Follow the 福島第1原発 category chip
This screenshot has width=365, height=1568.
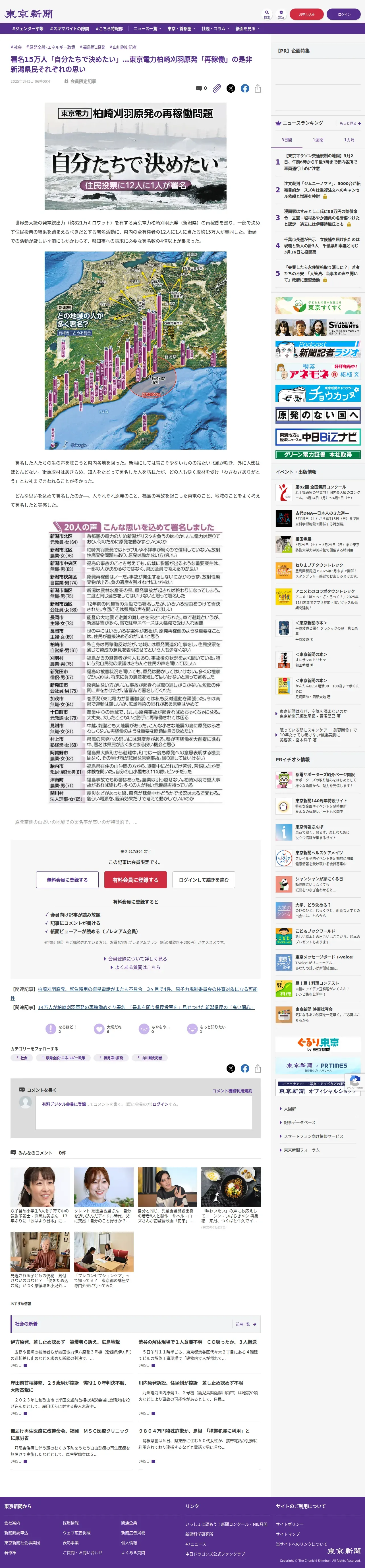coord(111,1058)
